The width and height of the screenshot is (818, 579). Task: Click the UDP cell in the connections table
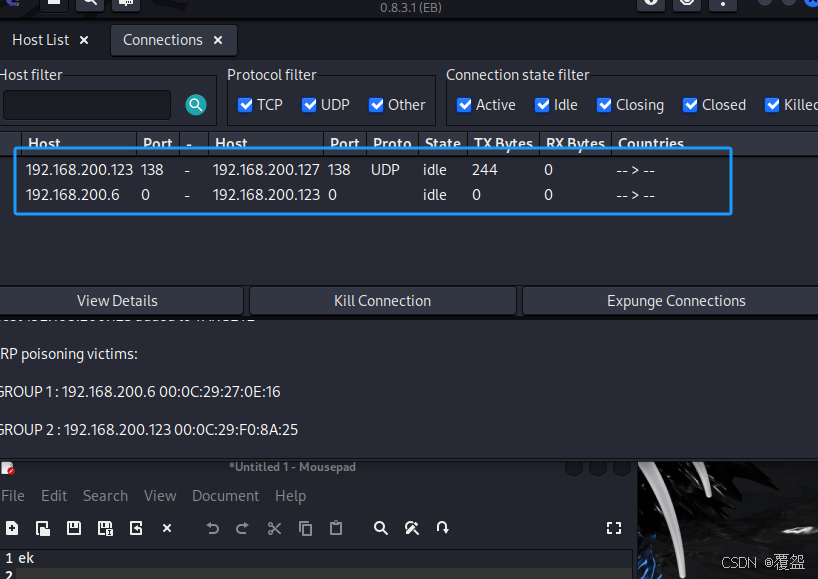[x=385, y=170]
